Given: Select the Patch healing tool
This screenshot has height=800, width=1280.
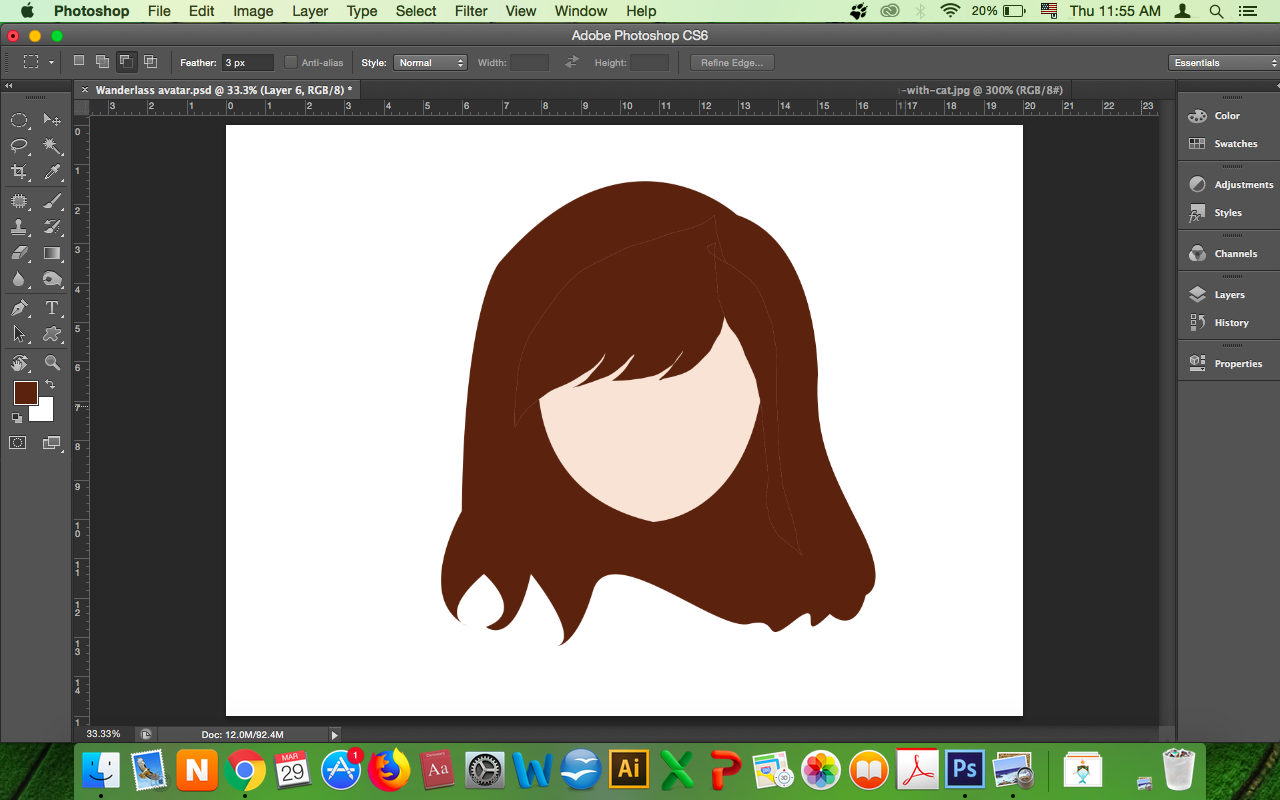Looking at the screenshot, I should 19,201.
